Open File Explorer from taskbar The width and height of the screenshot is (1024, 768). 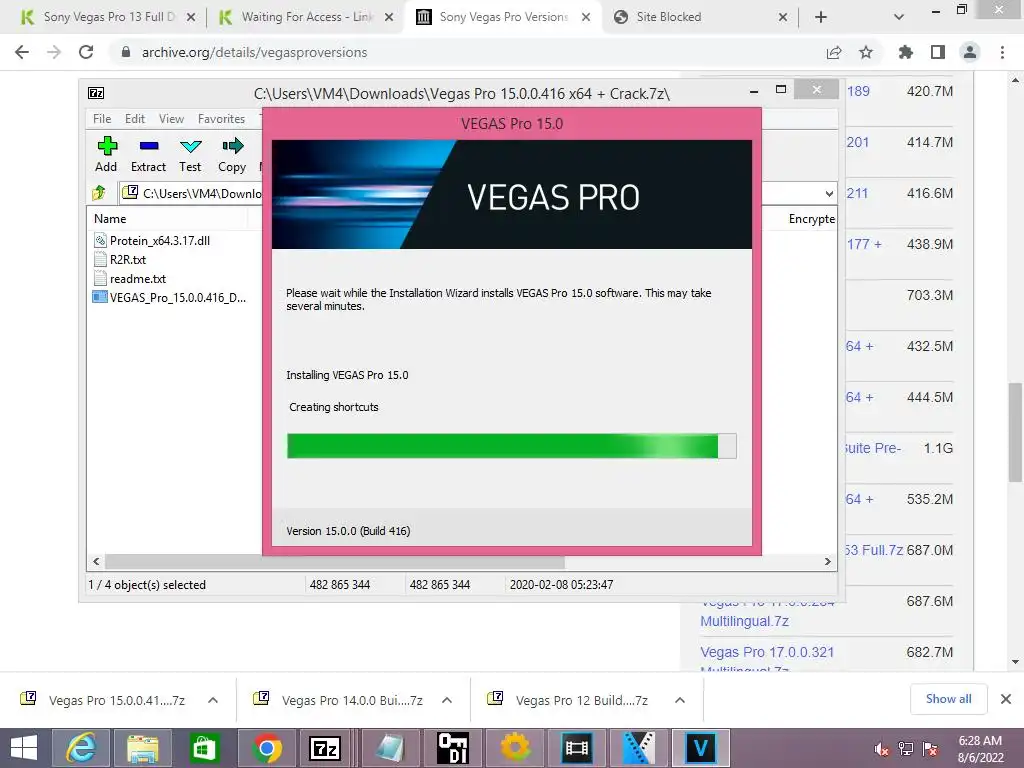[x=142, y=748]
